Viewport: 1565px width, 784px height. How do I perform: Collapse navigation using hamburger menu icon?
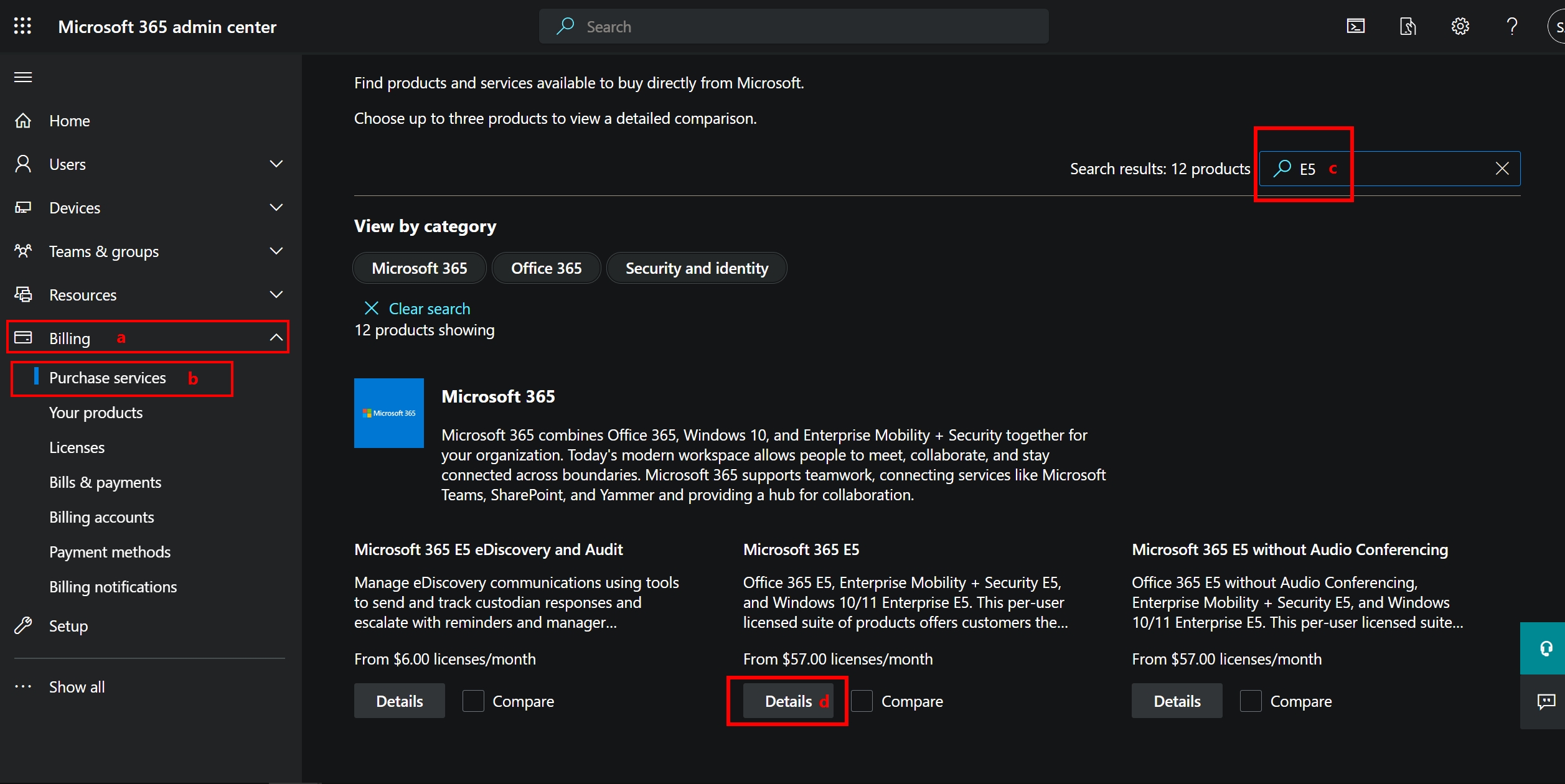pyautogui.click(x=23, y=77)
